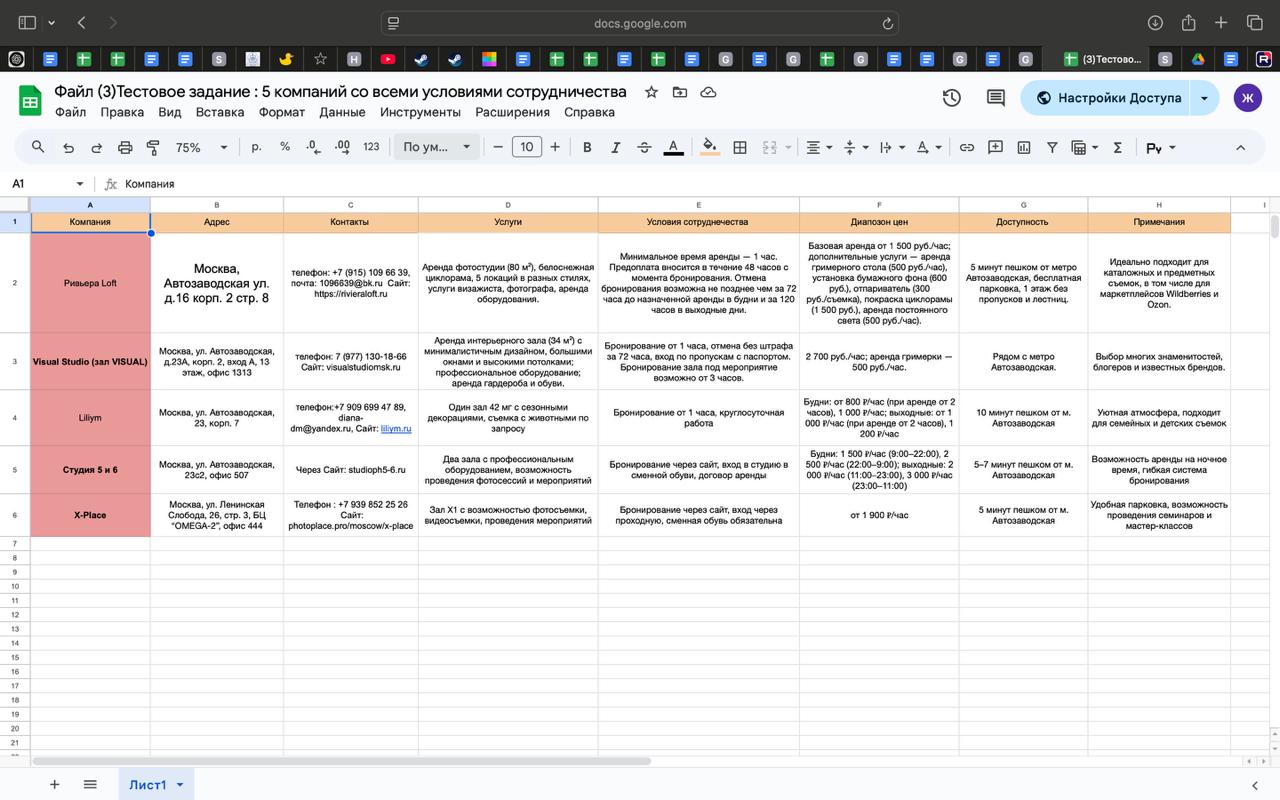Click the Safari address bar docs.google.com
Viewport: 1280px width, 800px height.
(640, 23)
